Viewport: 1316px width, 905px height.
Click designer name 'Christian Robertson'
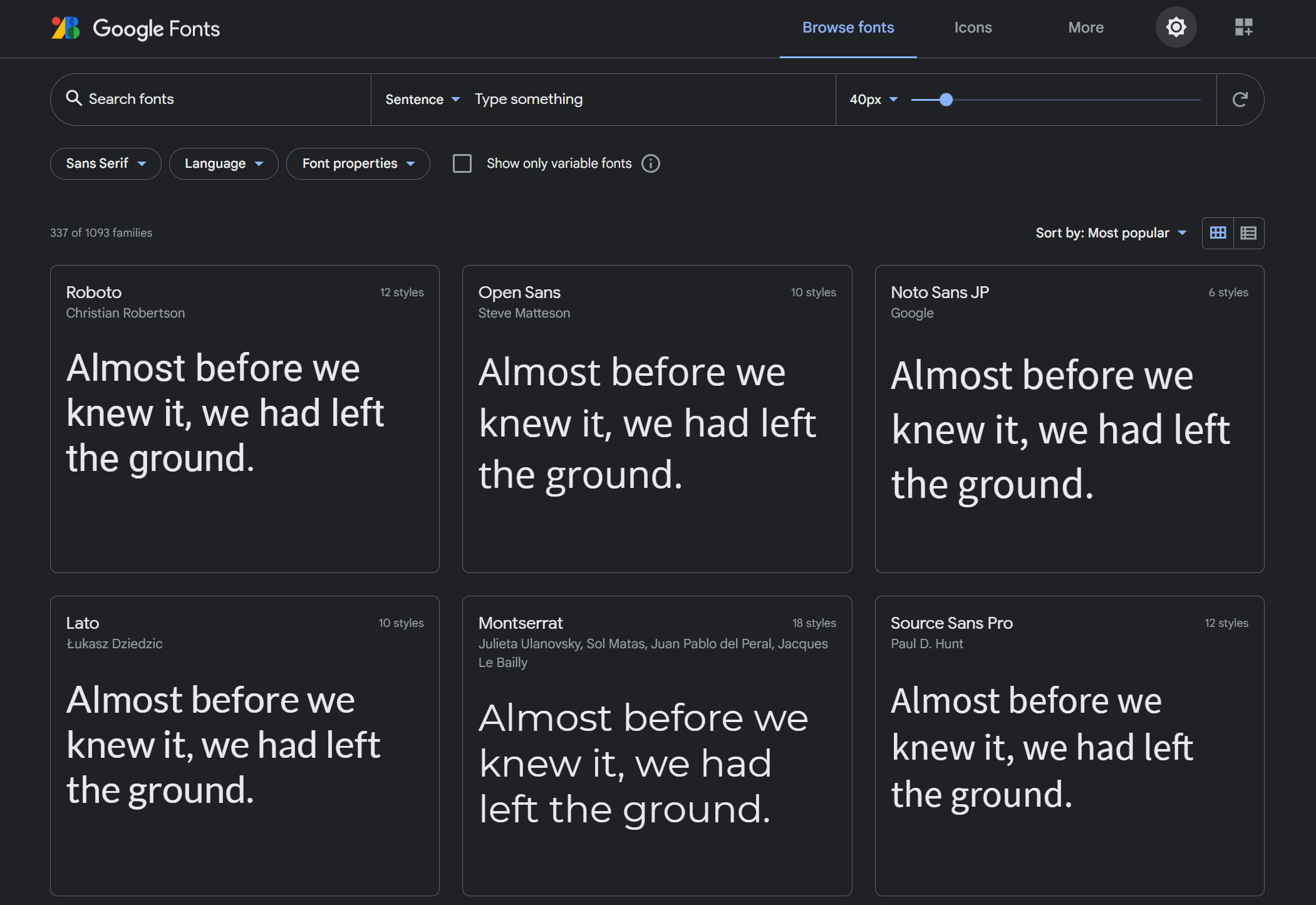125,313
